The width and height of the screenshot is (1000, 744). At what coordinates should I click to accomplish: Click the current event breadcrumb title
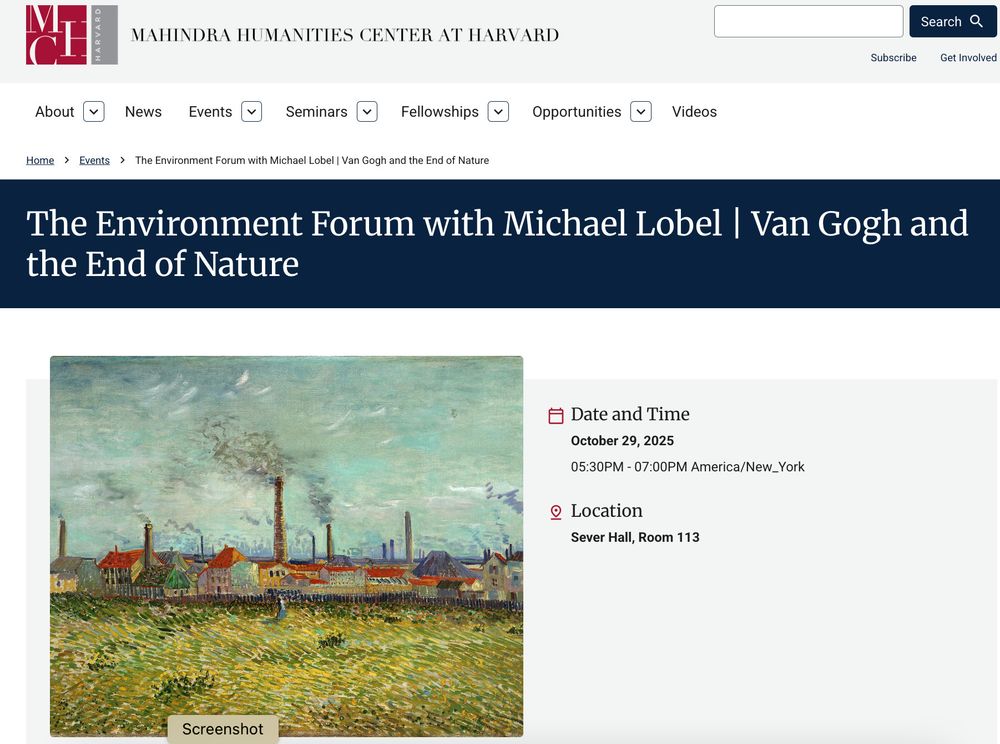pos(311,160)
